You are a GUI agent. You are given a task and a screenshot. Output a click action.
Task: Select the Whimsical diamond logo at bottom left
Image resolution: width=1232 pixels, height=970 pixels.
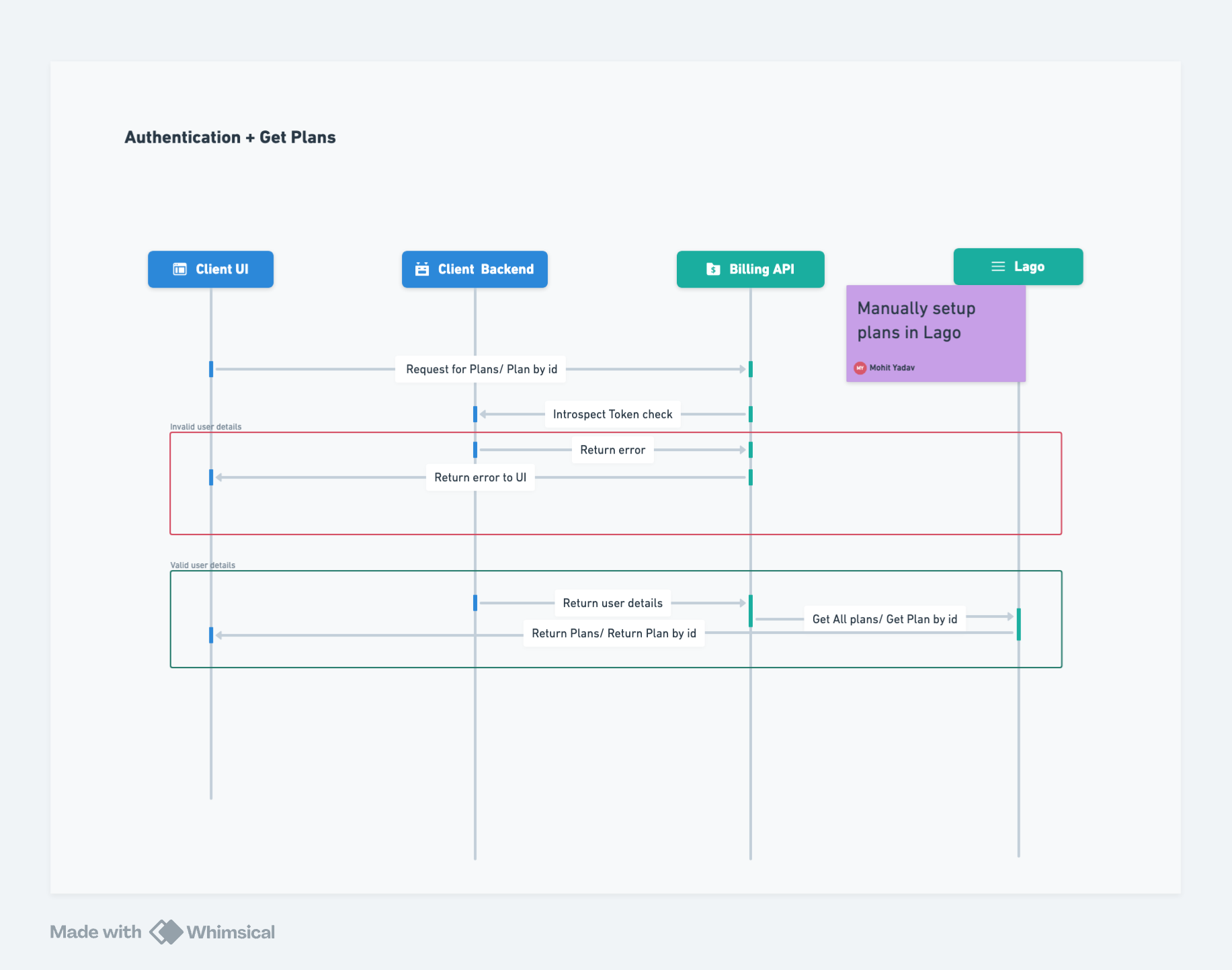165,932
